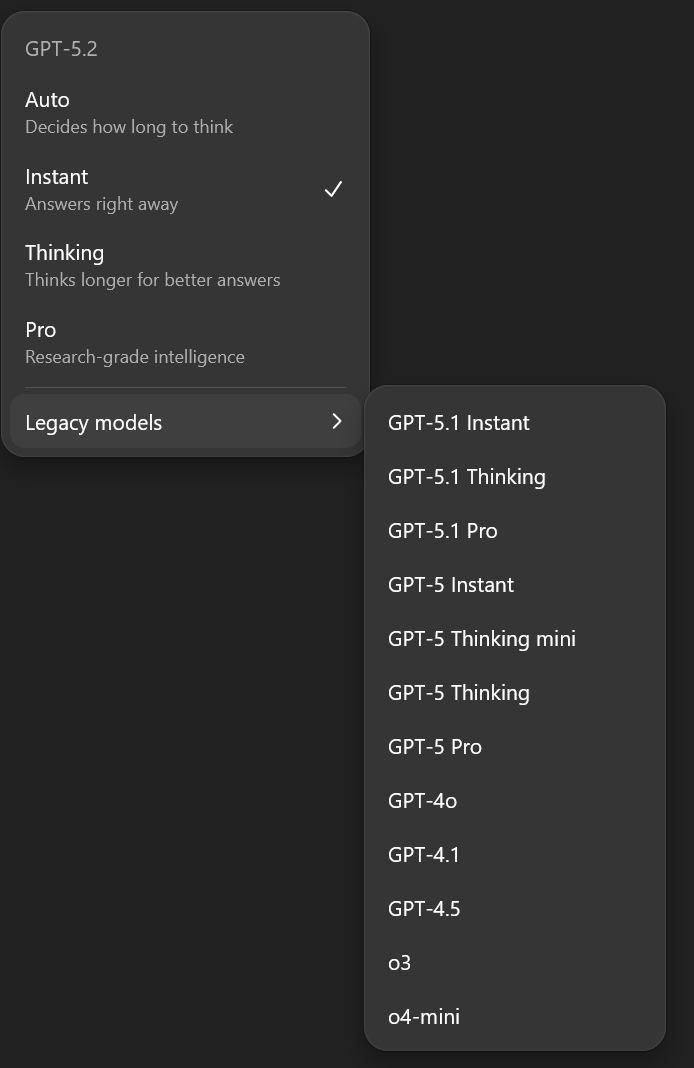This screenshot has width=694, height=1068.
Task: Click the GPT-5.2 menu header
Action: 61,49
